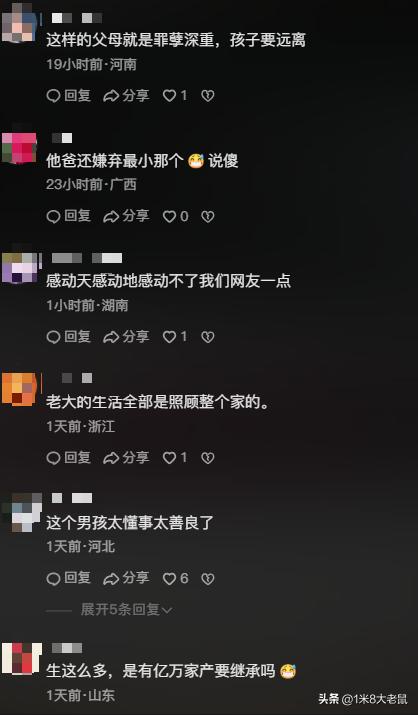
Task: Reply to the 广西 comment about 他爸
Action: point(69,216)
